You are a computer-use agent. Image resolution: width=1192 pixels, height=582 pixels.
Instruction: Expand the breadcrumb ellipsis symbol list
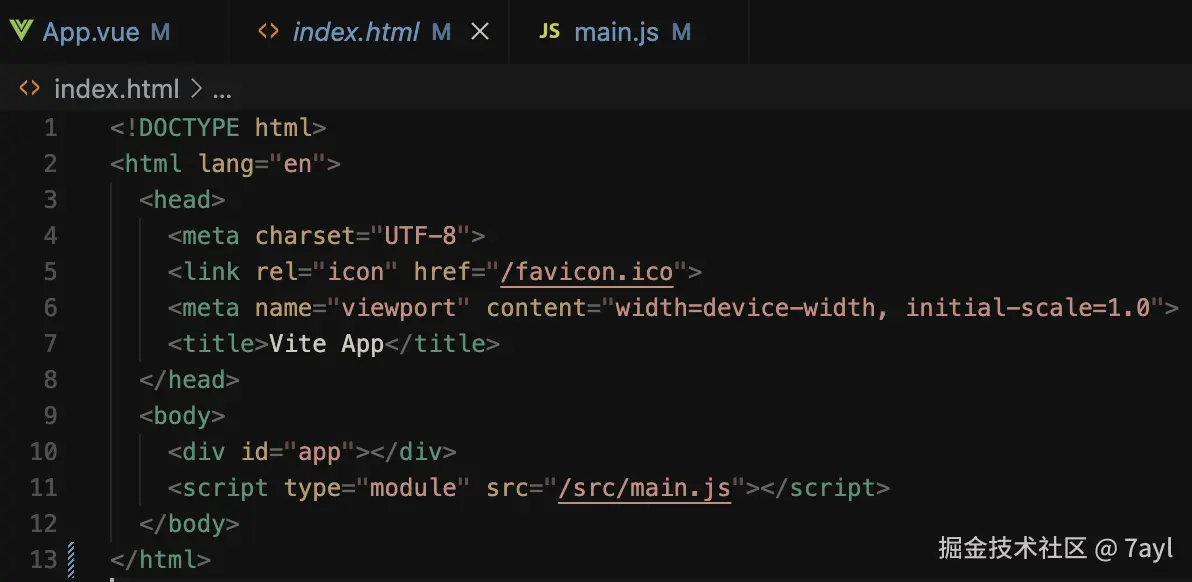point(222,90)
